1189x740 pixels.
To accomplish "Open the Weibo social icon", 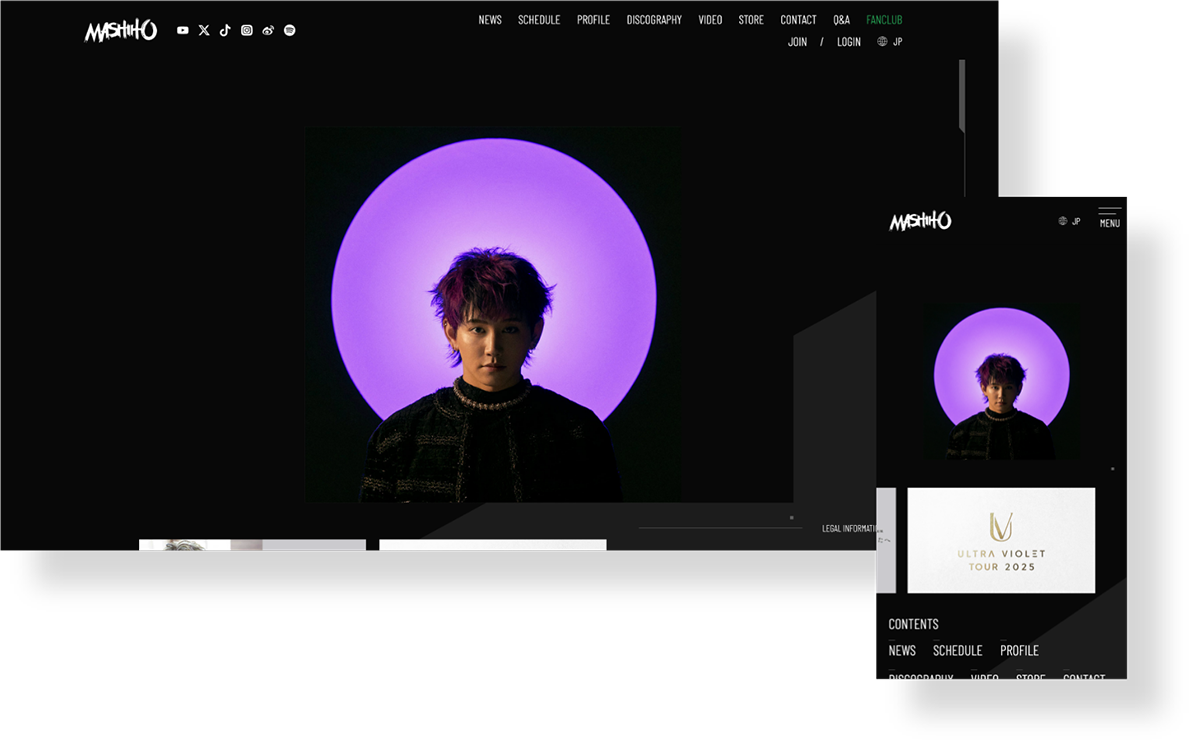I will tap(268, 30).
